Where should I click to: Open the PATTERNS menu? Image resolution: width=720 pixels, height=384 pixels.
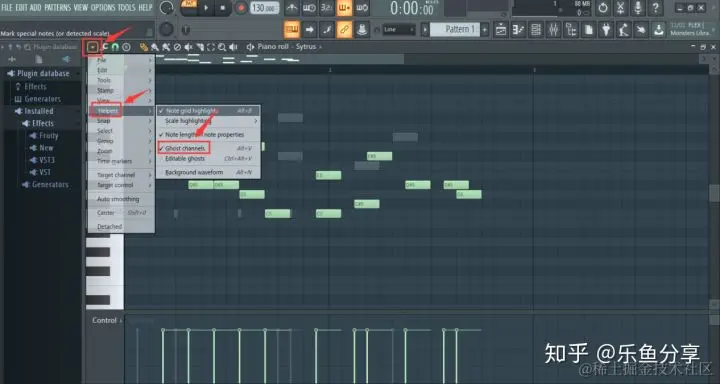[57, 7]
